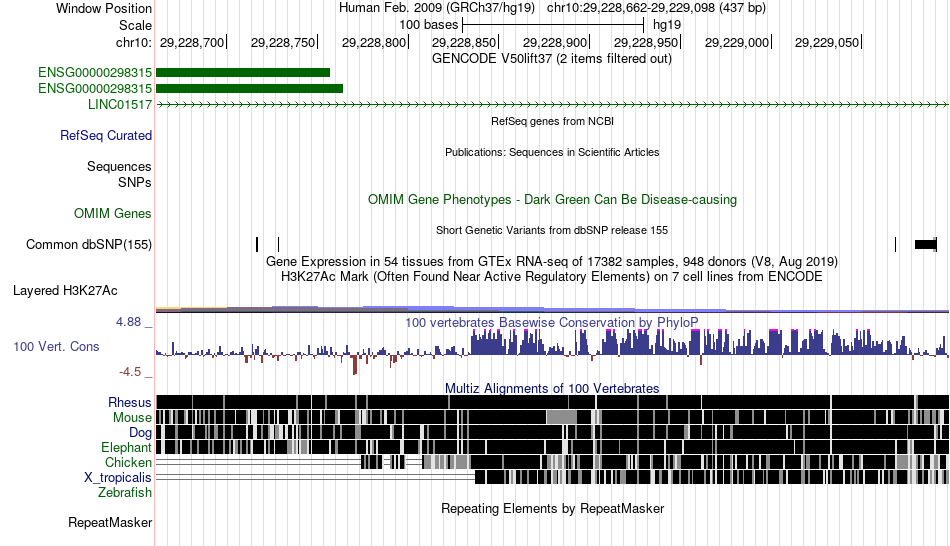Click the Dog alignment label
This screenshot has height=546, width=950.
click(140, 433)
